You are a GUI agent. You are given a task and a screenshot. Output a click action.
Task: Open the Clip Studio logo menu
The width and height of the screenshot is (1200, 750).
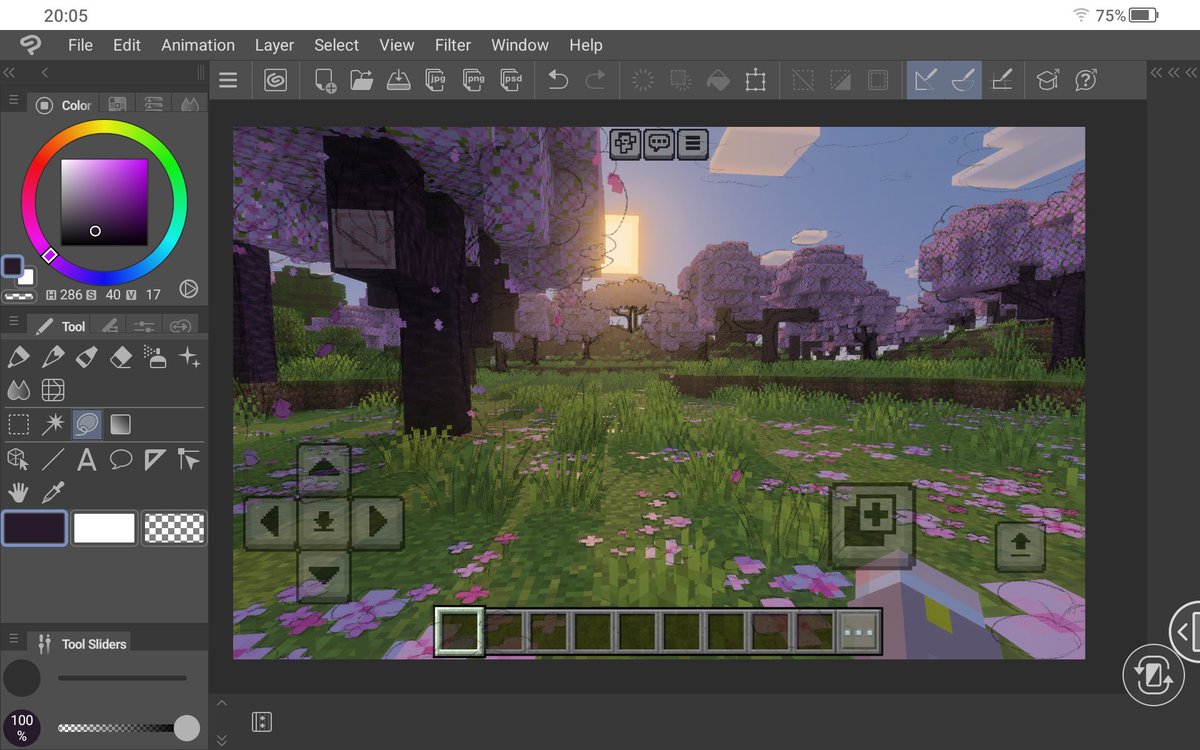[31, 45]
